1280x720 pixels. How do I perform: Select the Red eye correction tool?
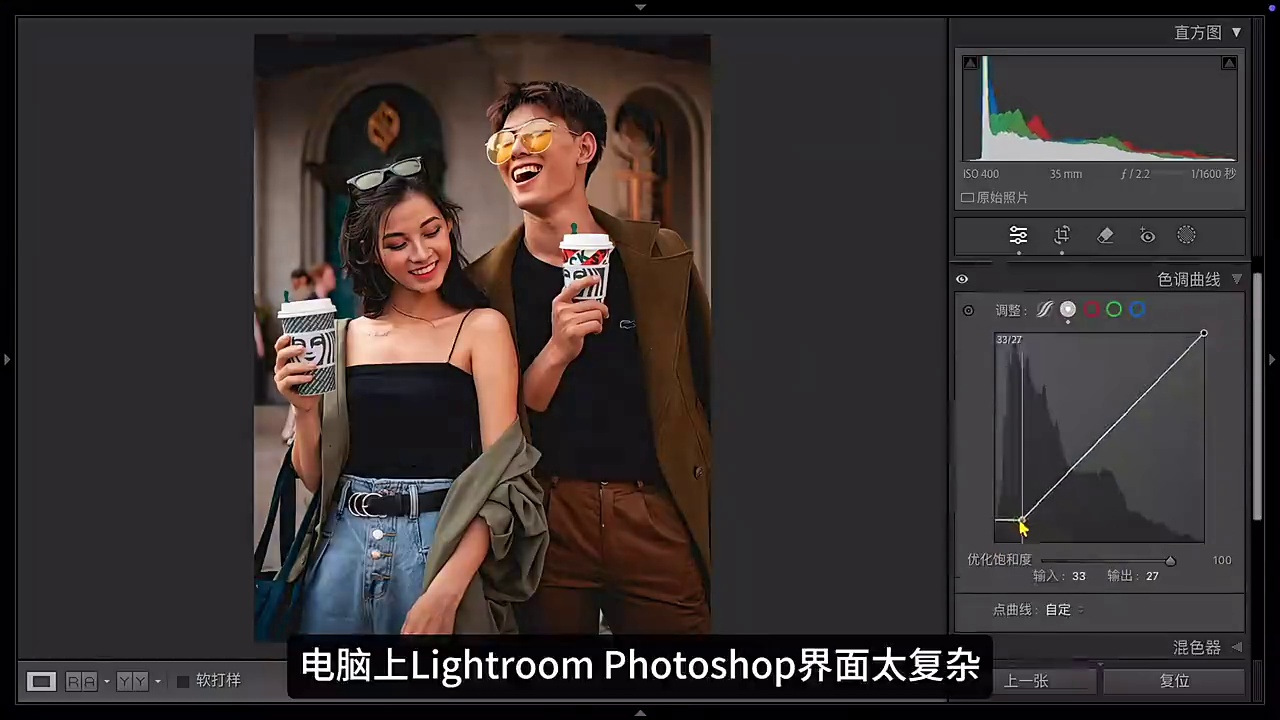1147,236
